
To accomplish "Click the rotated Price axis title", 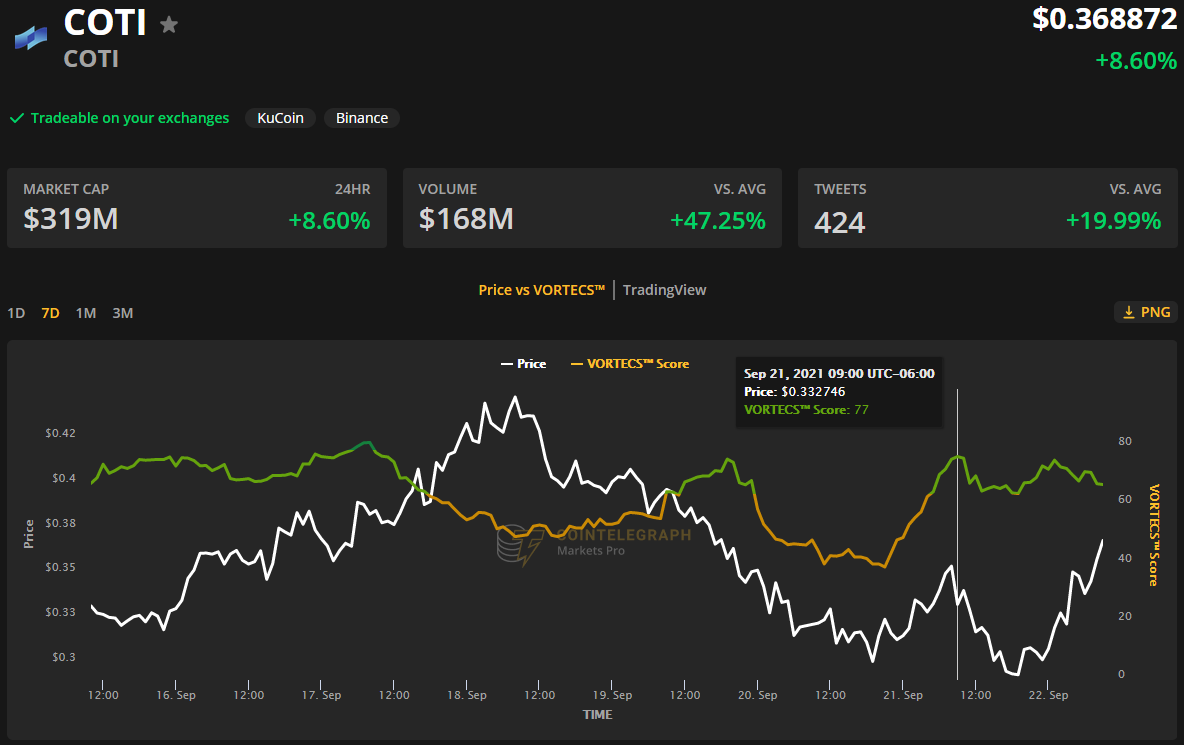I will [29, 534].
